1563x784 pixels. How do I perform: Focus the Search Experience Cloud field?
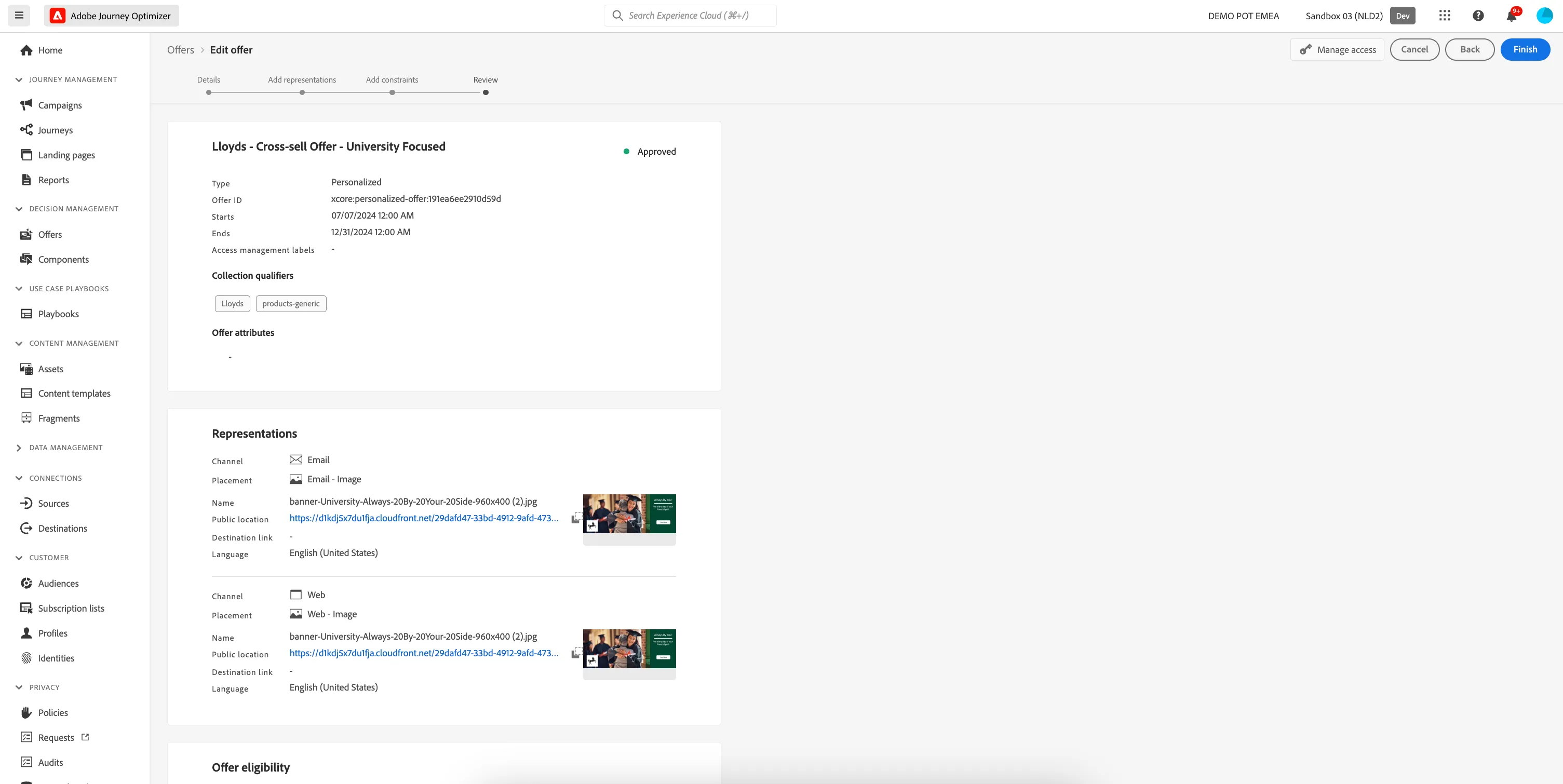click(x=690, y=16)
